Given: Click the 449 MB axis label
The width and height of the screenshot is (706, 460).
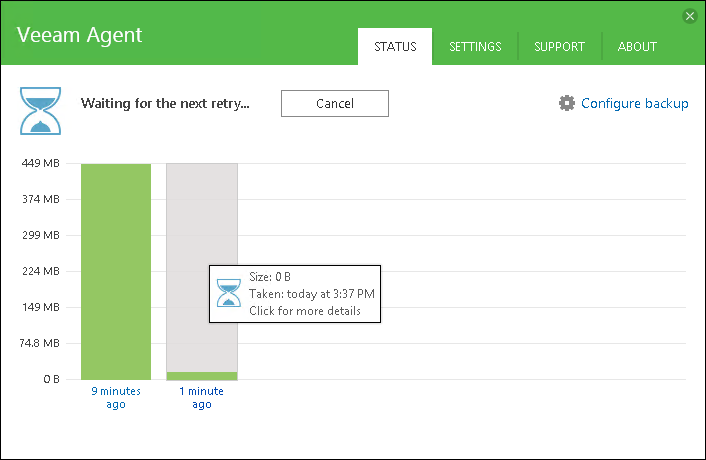Looking at the screenshot, I should (41, 164).
